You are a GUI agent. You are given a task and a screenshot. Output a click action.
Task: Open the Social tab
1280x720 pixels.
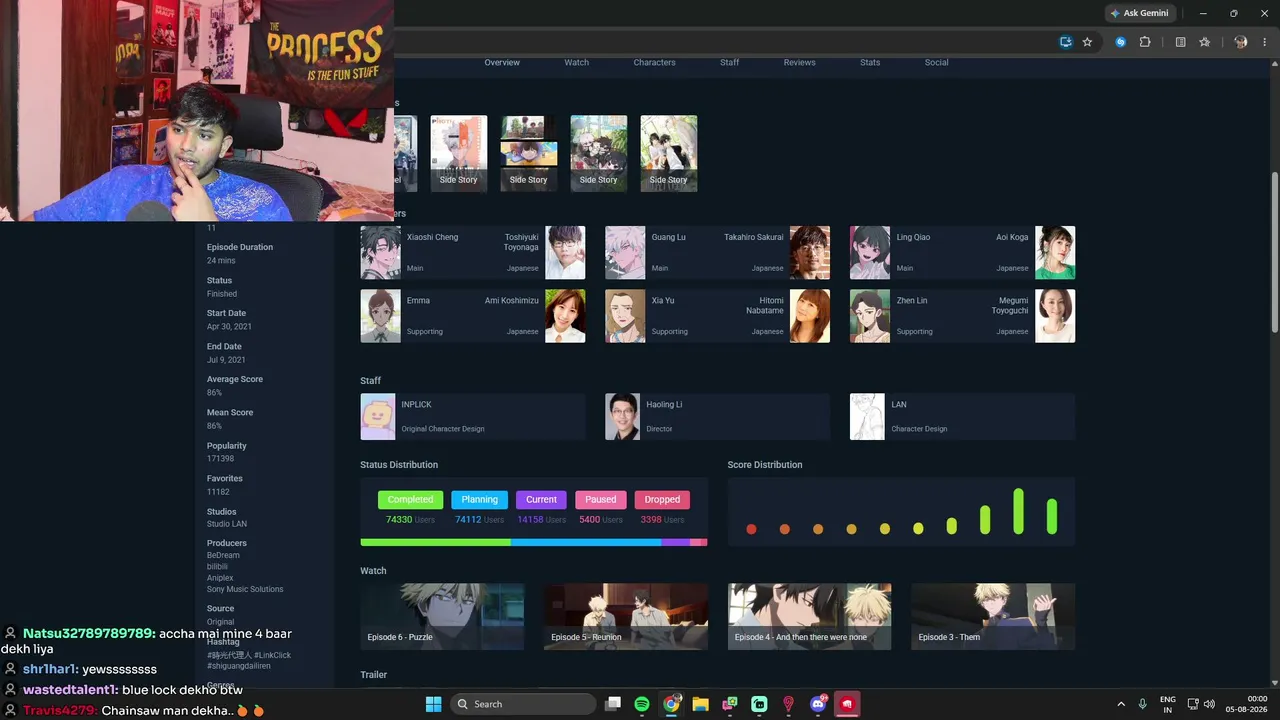[x=936, y=62]
